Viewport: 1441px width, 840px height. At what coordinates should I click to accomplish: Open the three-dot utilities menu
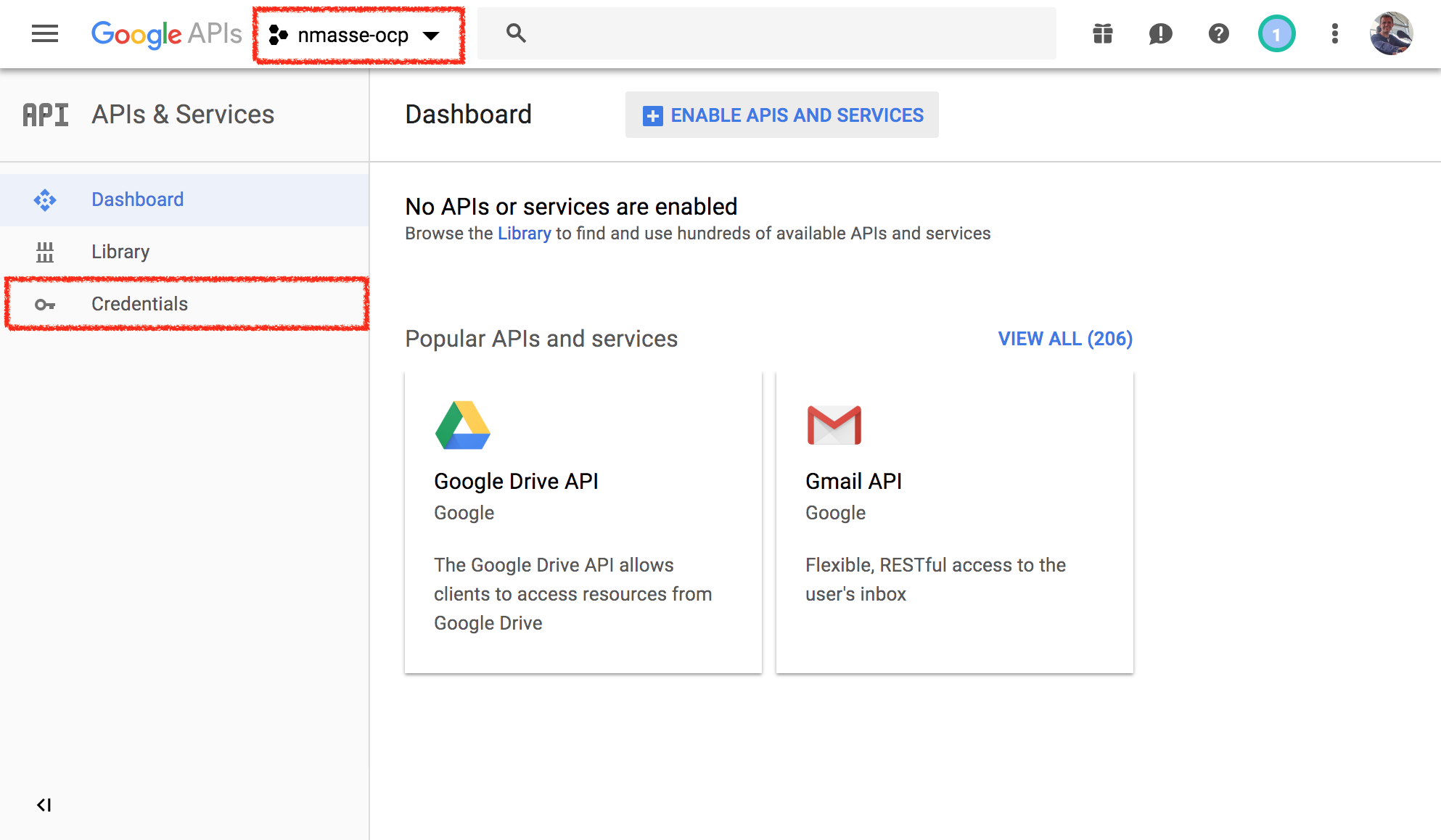1335,33
